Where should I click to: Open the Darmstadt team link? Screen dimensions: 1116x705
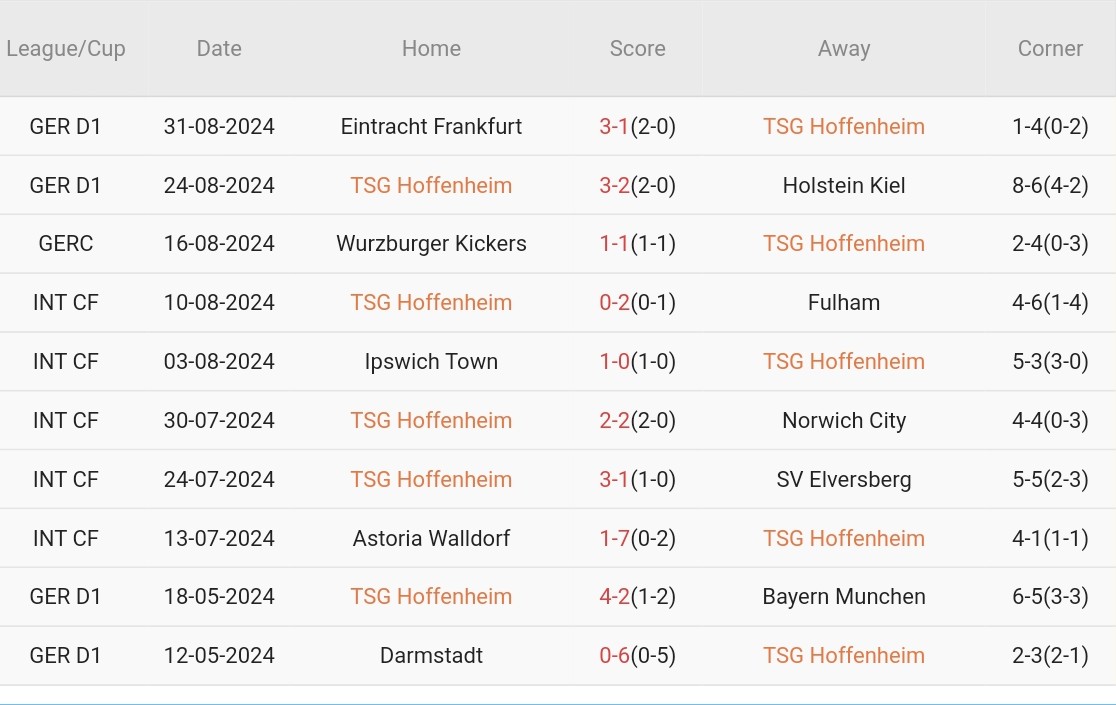click(x=431, y=656)
